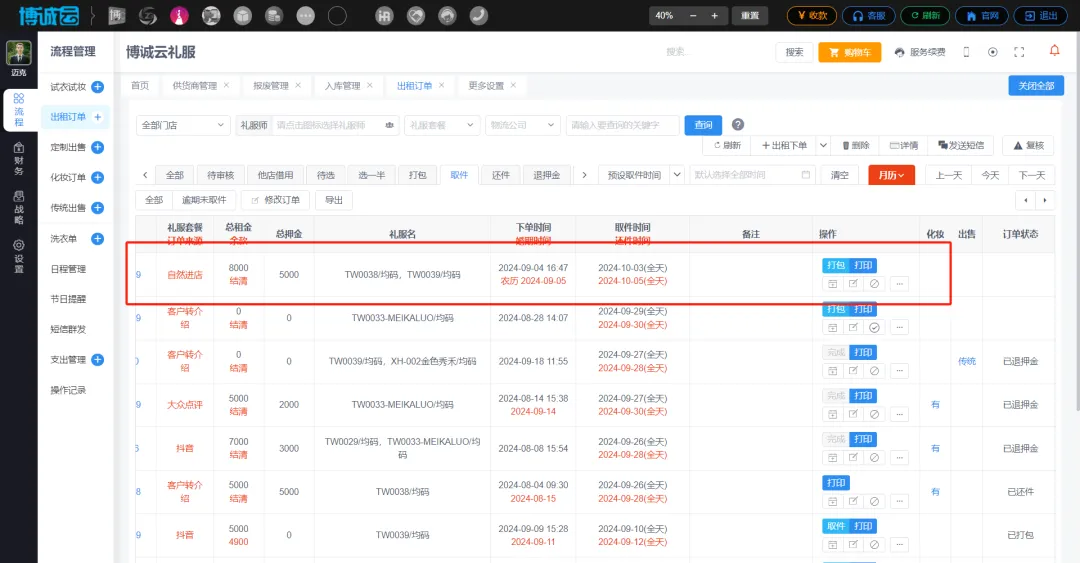1080x563 pixels.
Task: Select the 还件 status tab
Action: pyautogui.click(x=500, y=175)
